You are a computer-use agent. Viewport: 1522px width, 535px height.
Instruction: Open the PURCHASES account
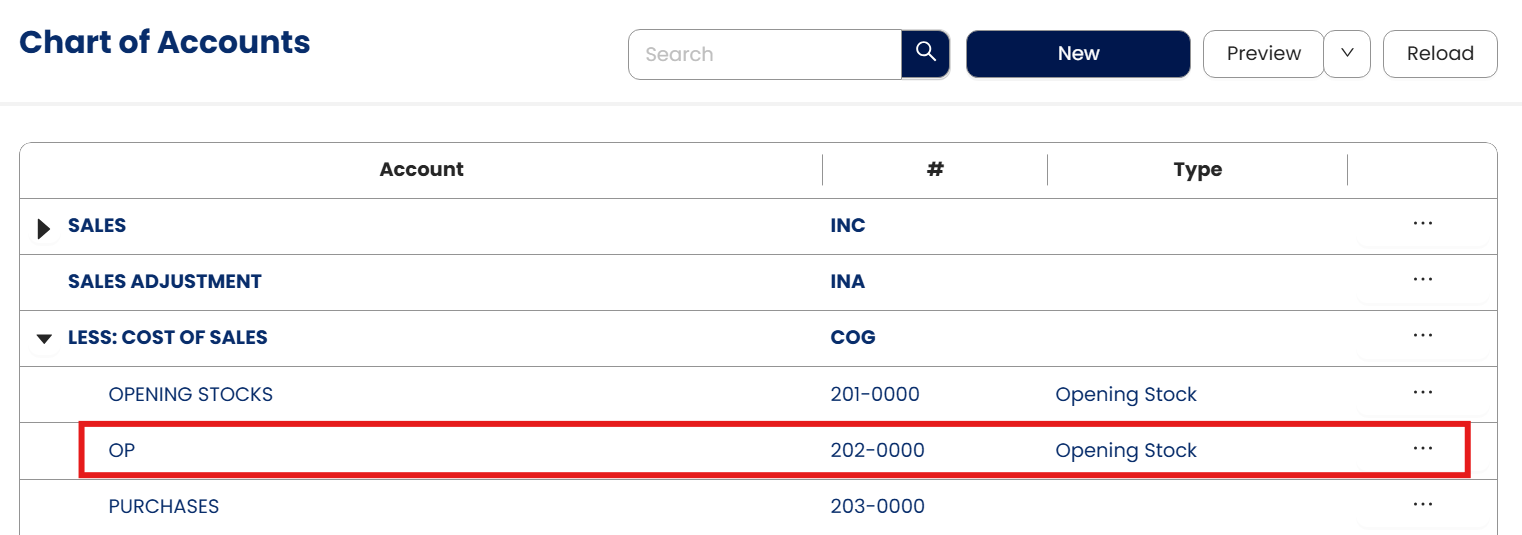pos(163,506)
